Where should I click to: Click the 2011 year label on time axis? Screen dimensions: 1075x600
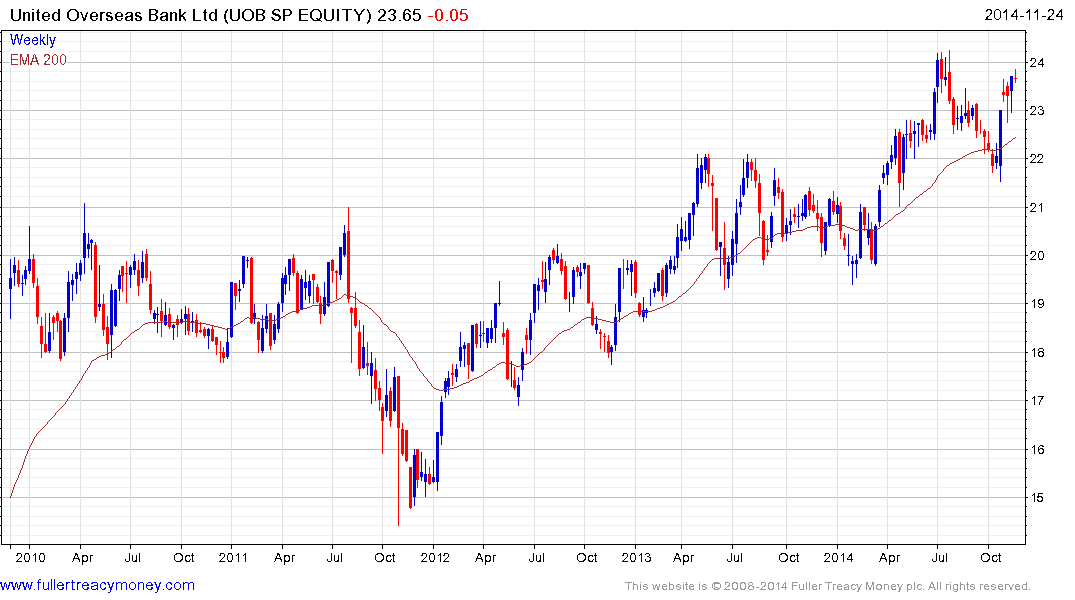[233, 557]
